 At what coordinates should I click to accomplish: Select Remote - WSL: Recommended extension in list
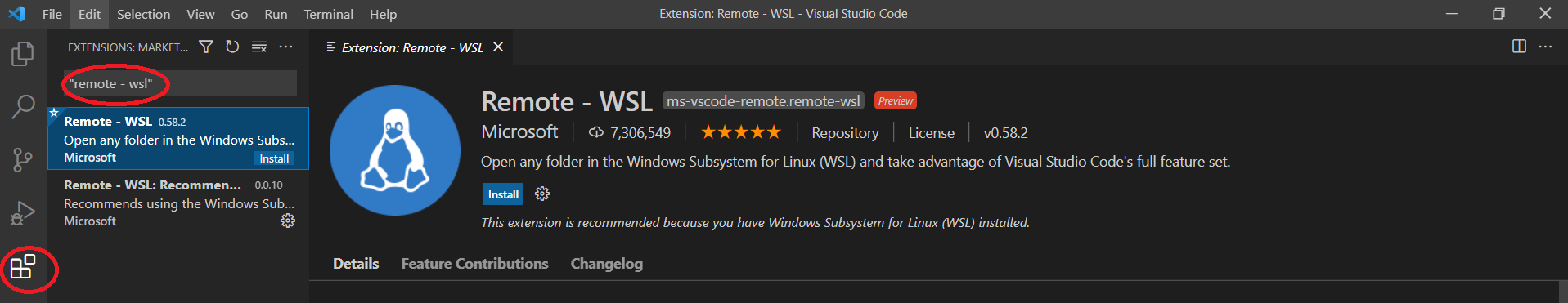click(178, 203)
